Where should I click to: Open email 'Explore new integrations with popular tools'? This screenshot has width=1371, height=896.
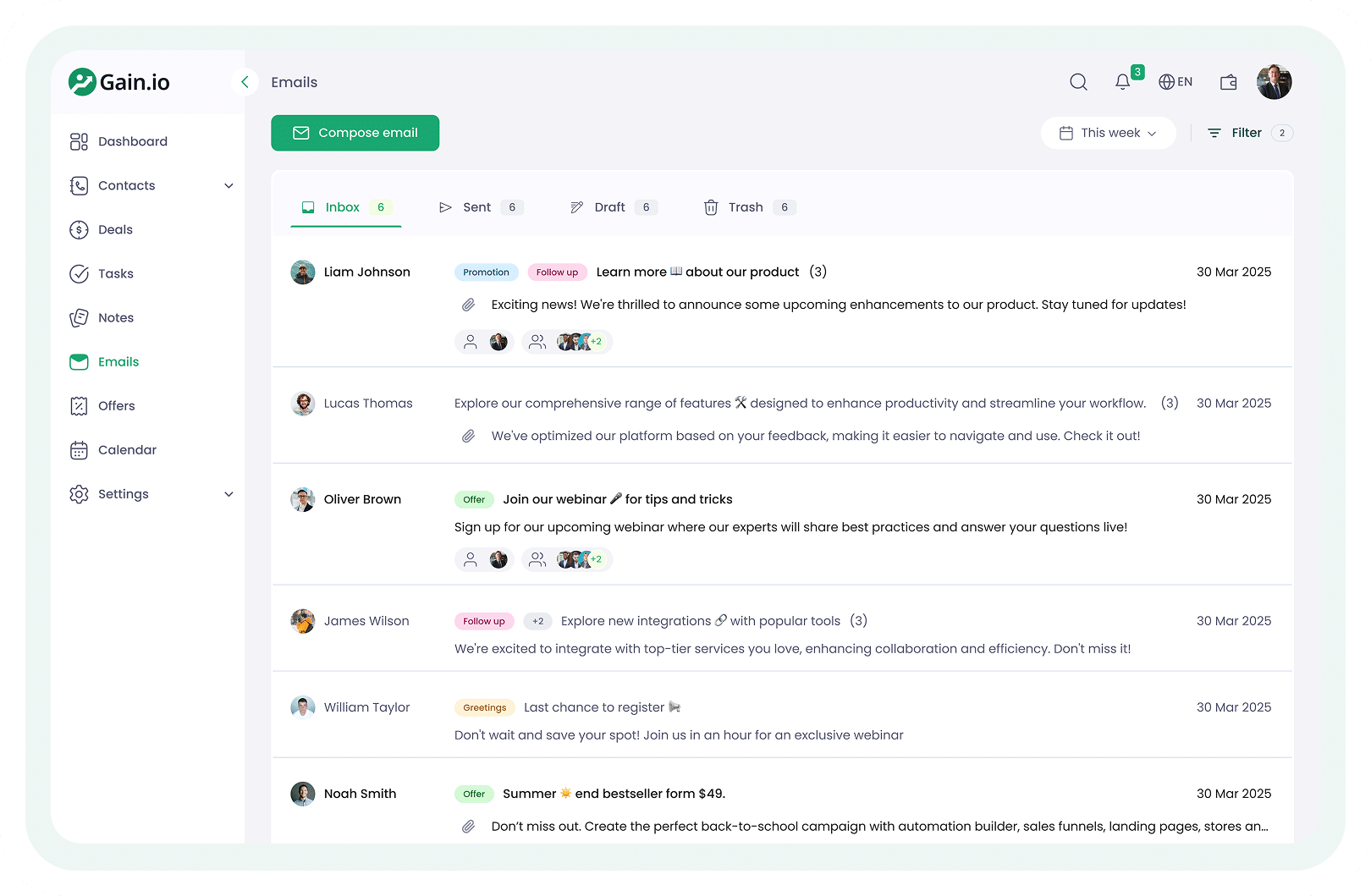tap(700, 621)
